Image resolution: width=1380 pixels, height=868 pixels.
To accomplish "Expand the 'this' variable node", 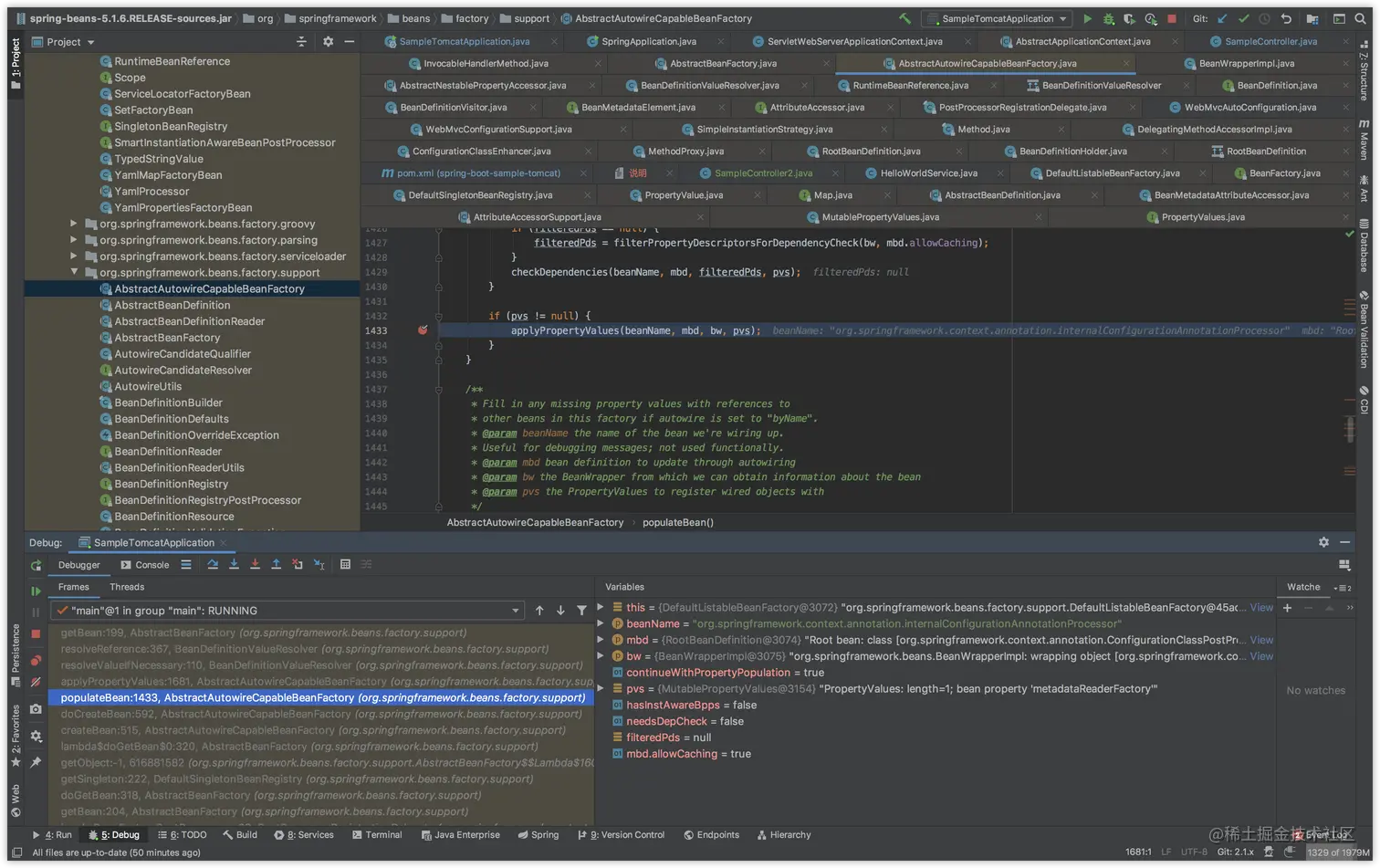I will click(x=601, y=607).
